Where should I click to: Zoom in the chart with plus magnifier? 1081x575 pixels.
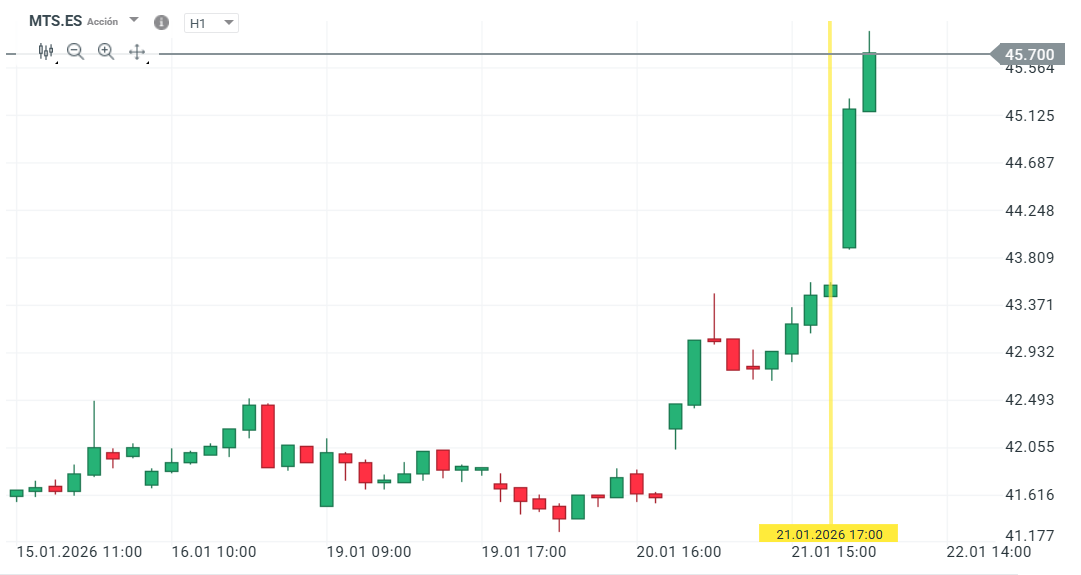106,51
